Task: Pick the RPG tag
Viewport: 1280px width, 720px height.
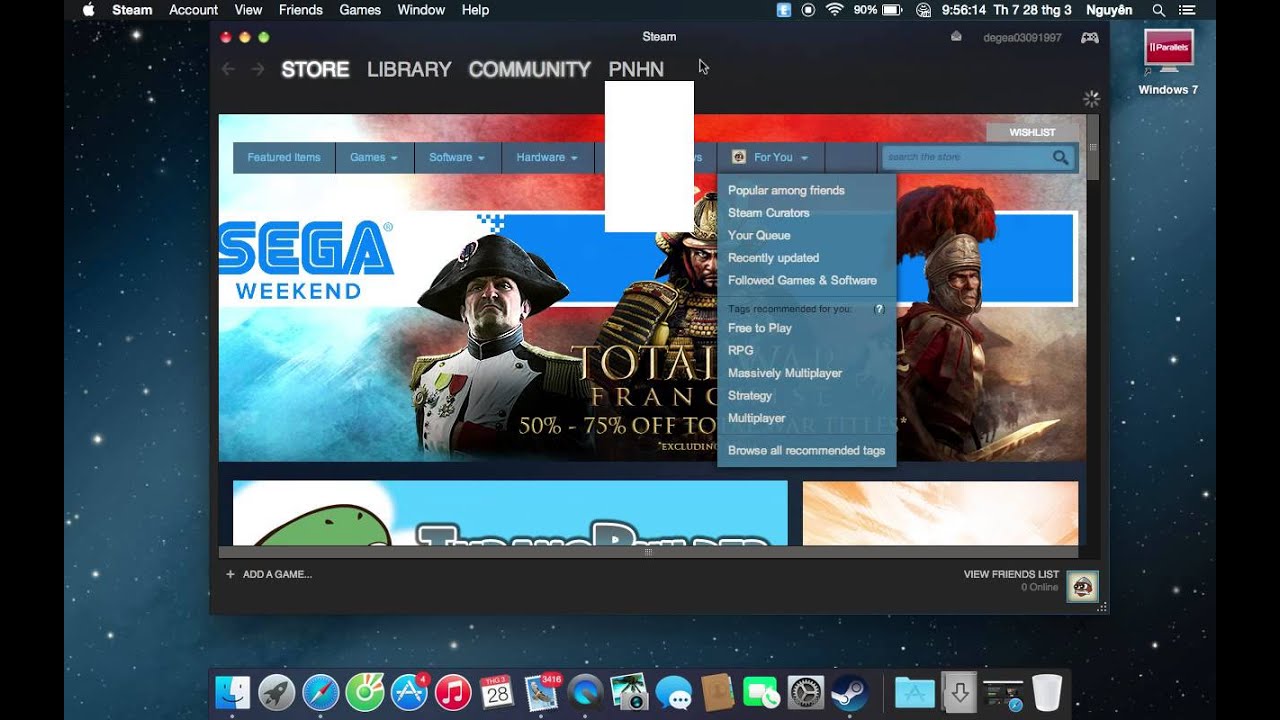Action: pyautogui.click(x=741, y=350)
